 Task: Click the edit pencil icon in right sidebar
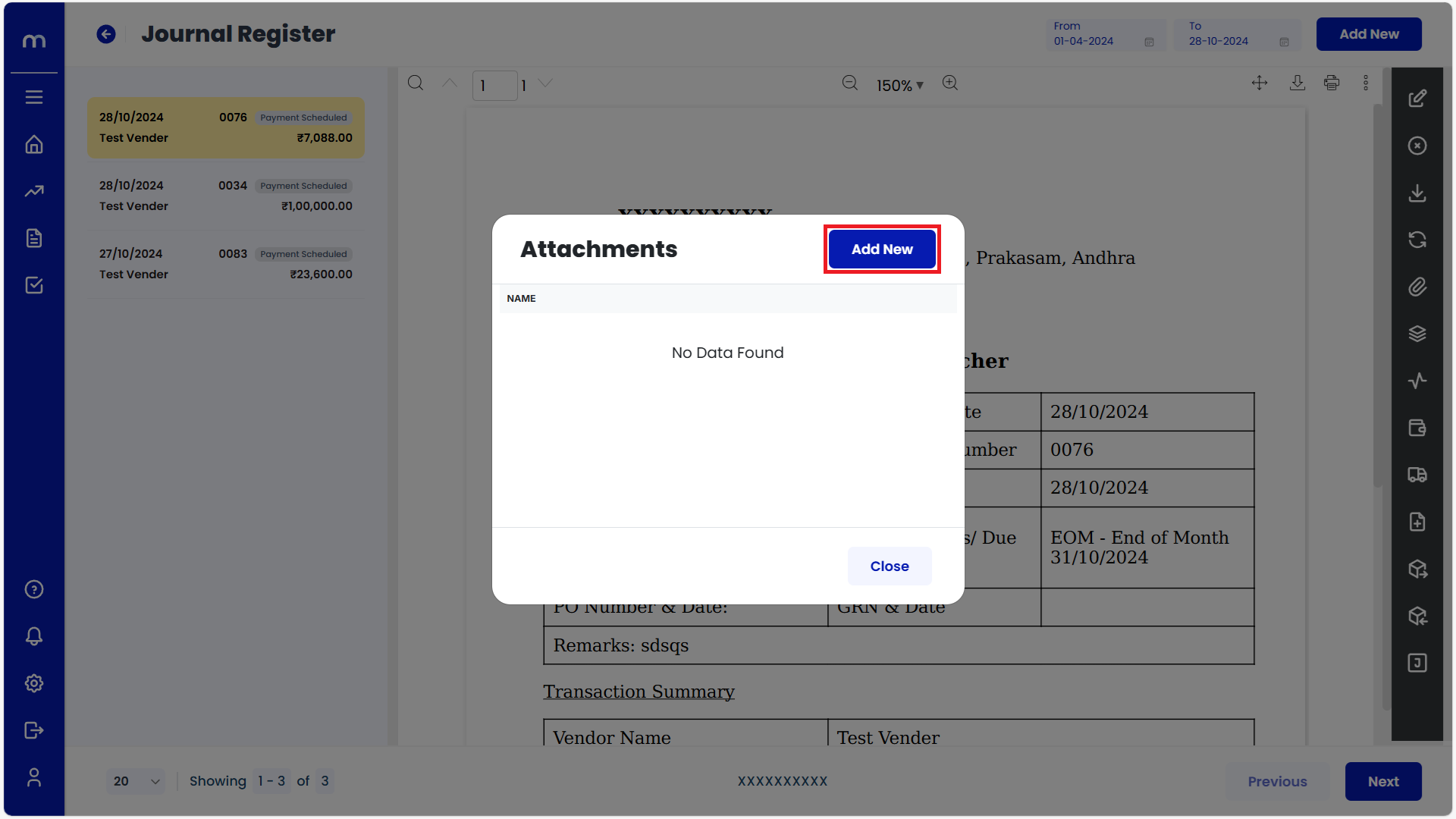pos(1417,99)
